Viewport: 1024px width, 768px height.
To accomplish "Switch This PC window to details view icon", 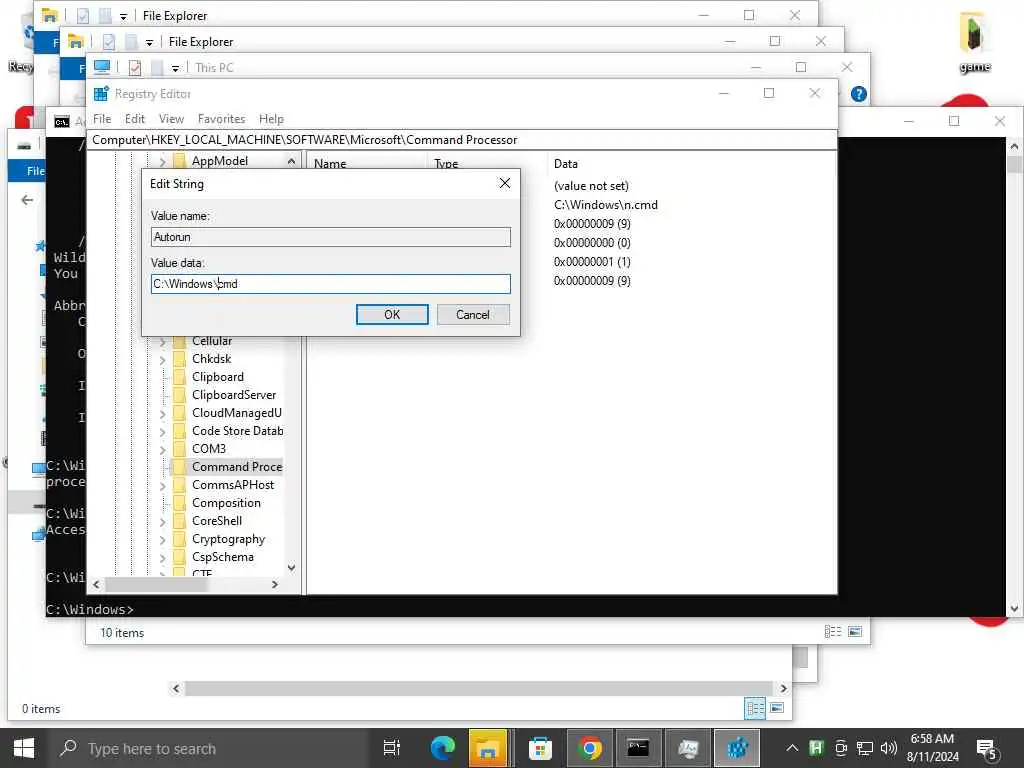I will point(833,632).
